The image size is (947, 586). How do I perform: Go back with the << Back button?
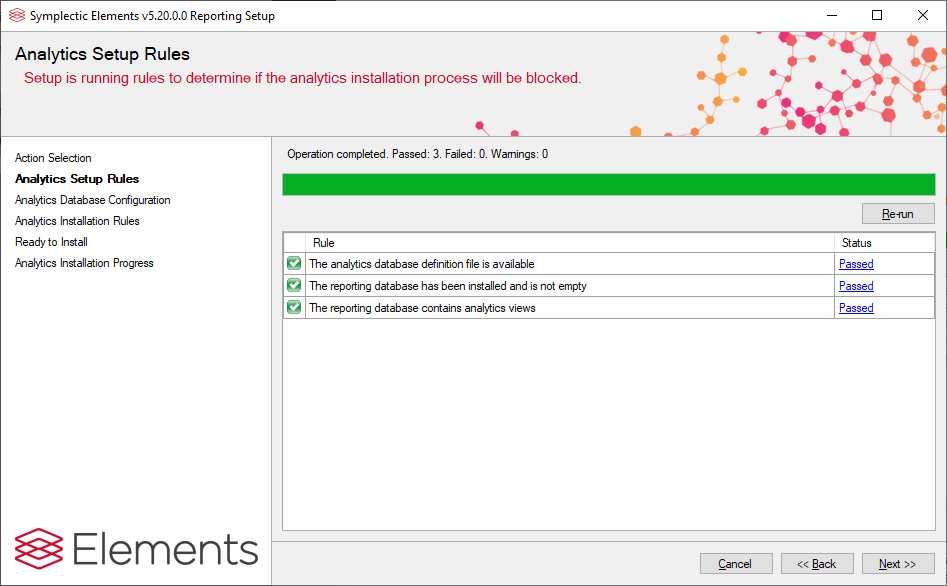pyautogui.click(x=817, y=564)
